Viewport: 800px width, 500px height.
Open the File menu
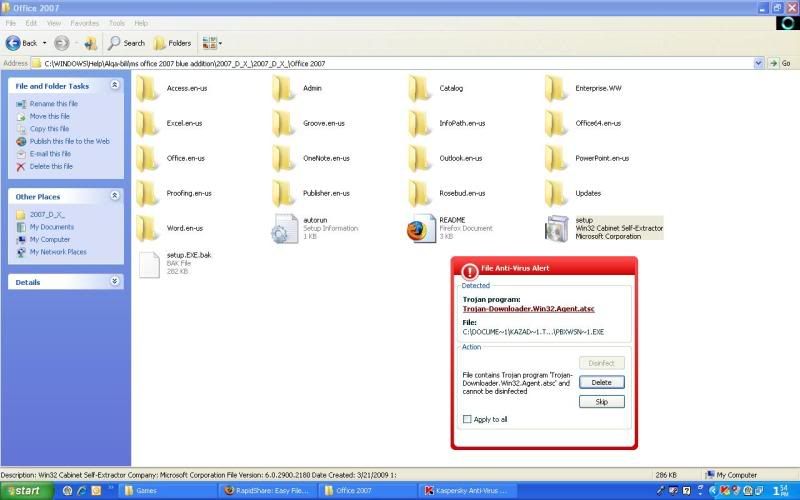tap(11, 23)
